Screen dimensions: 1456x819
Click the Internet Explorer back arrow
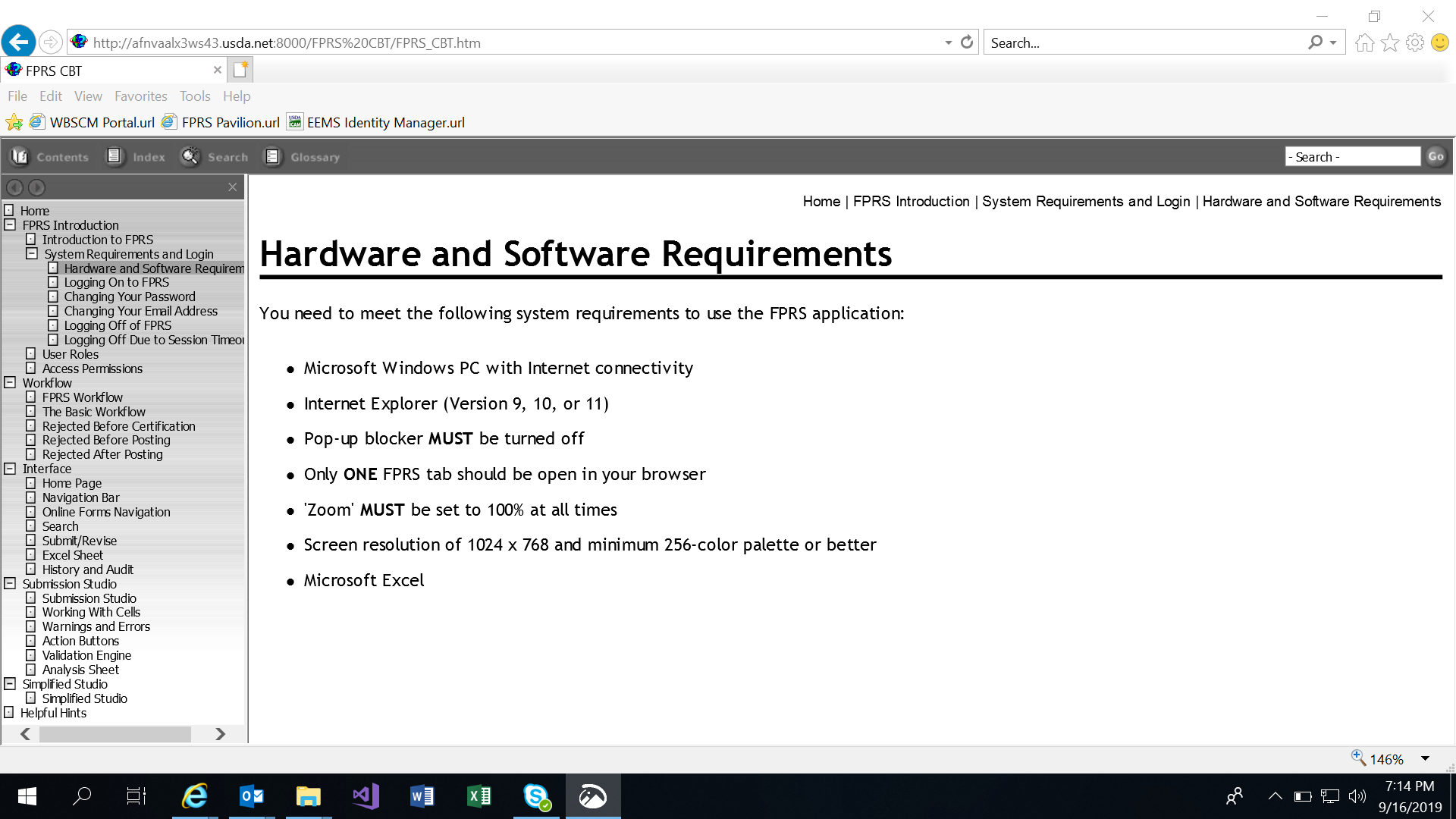(x=19, y=42)
